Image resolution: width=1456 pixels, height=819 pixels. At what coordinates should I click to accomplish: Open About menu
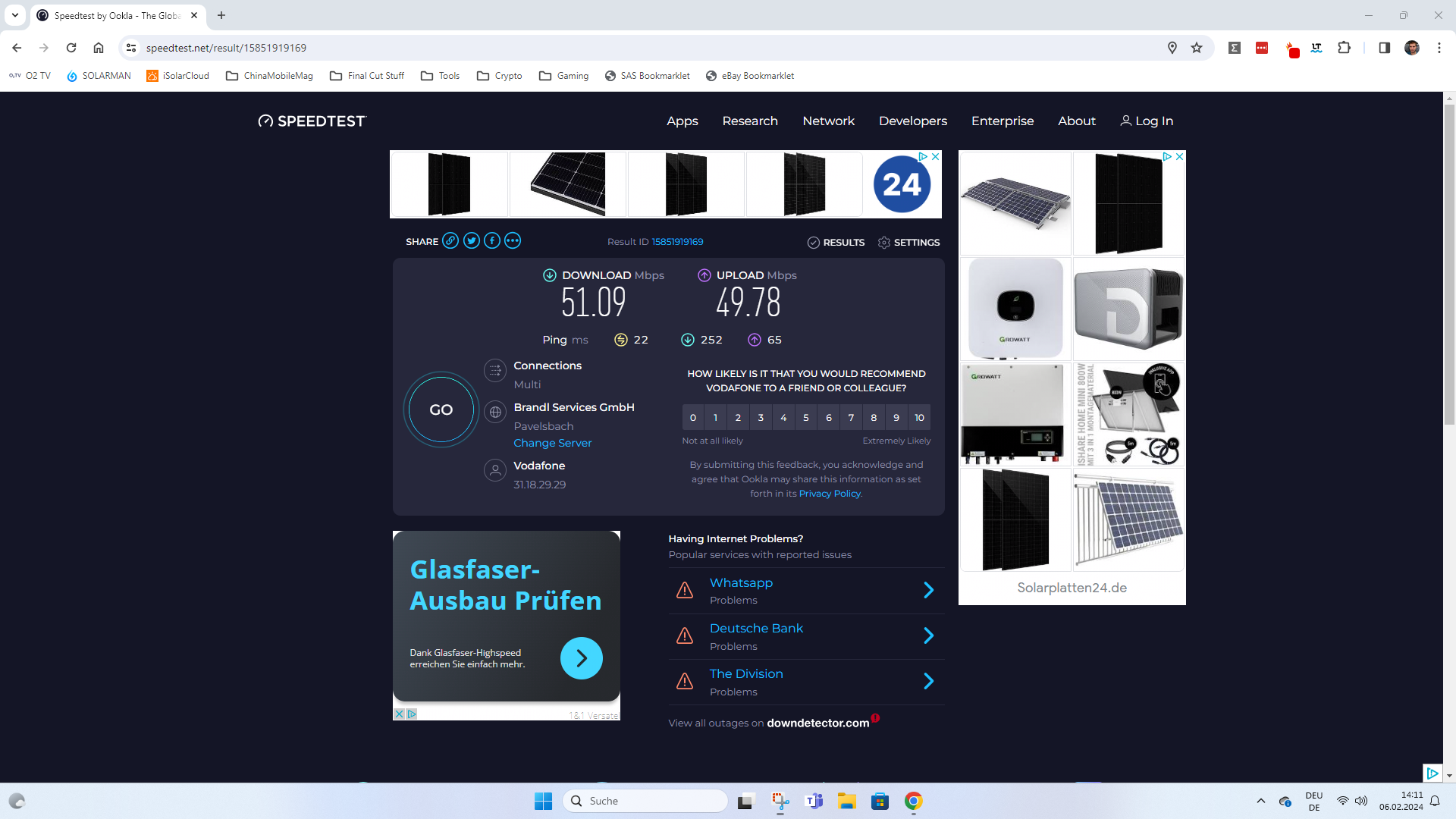tap(1077, 121)
